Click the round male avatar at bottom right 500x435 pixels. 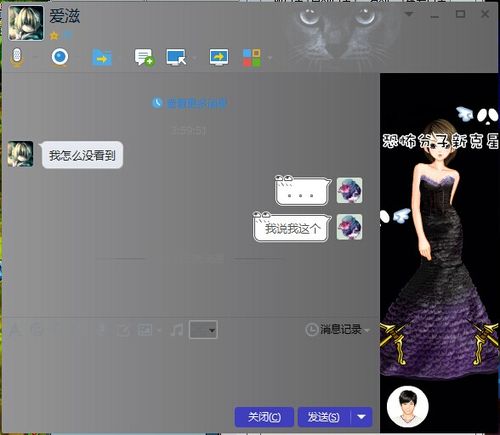point(408,406)
